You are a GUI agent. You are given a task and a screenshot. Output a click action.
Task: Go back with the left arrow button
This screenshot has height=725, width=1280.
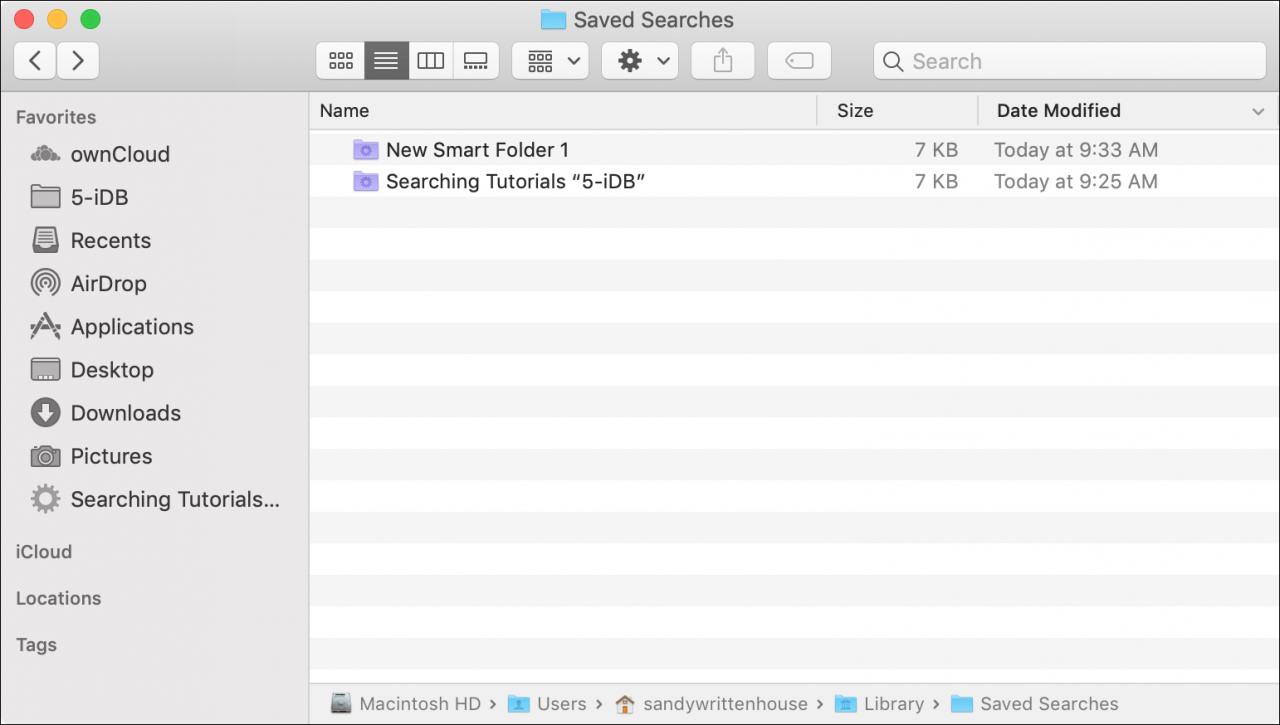35,61
